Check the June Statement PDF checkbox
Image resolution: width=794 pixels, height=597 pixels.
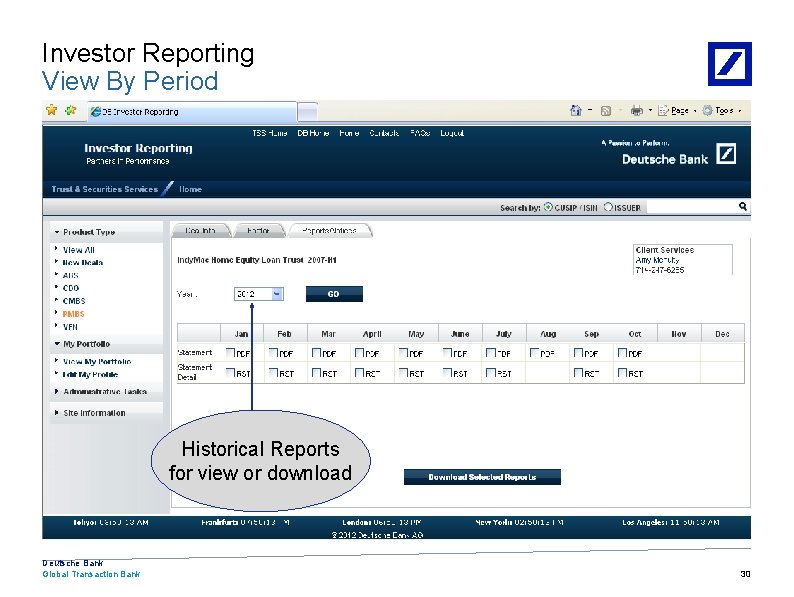pos(448,352)
